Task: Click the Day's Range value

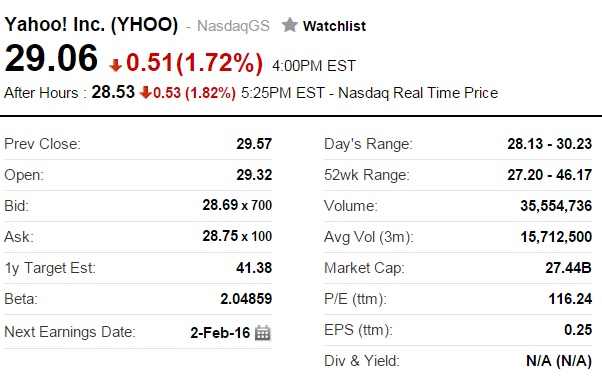Action: click(549, 144)
